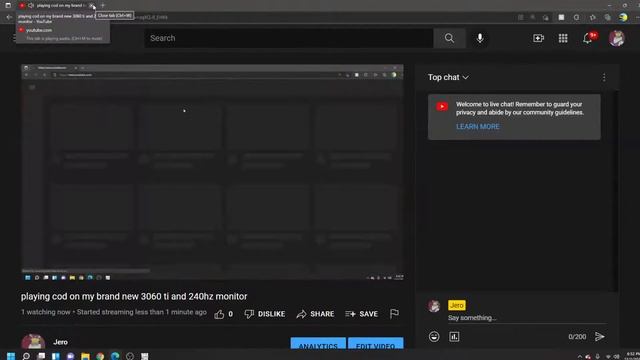This screenshot has width=640, height=360.
Task: Click the live stream video player
Action: 212,172
